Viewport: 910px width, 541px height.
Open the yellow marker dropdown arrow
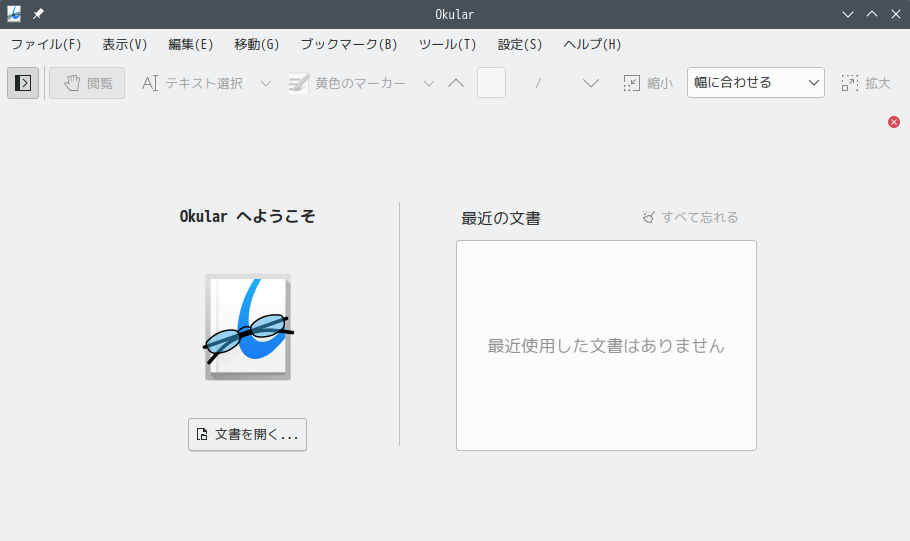click(429, 84)
